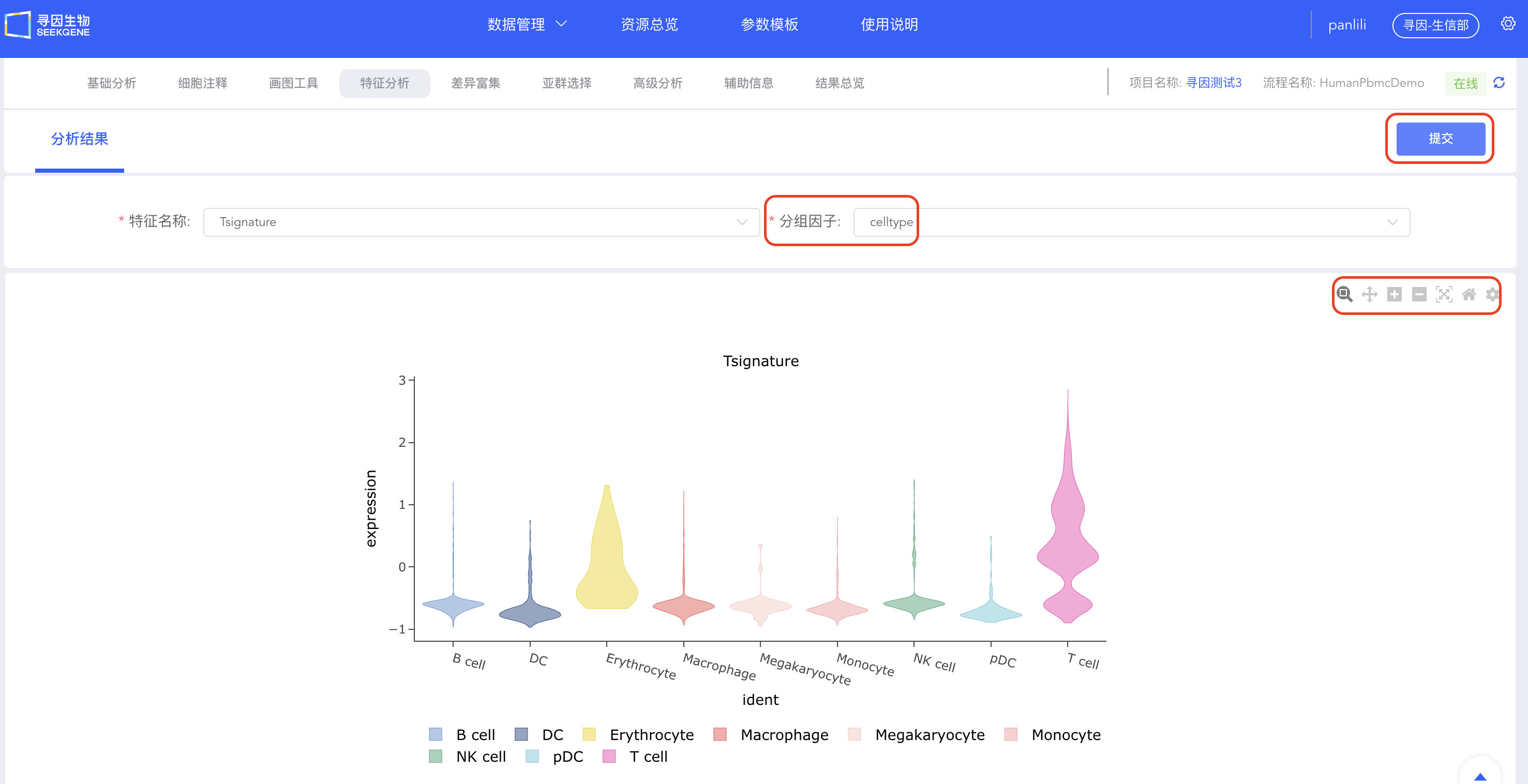Click the zoom out minus chart icon
This screenshot has width=1528, height=784.
pyautogui.click(x=1419, y=294)
